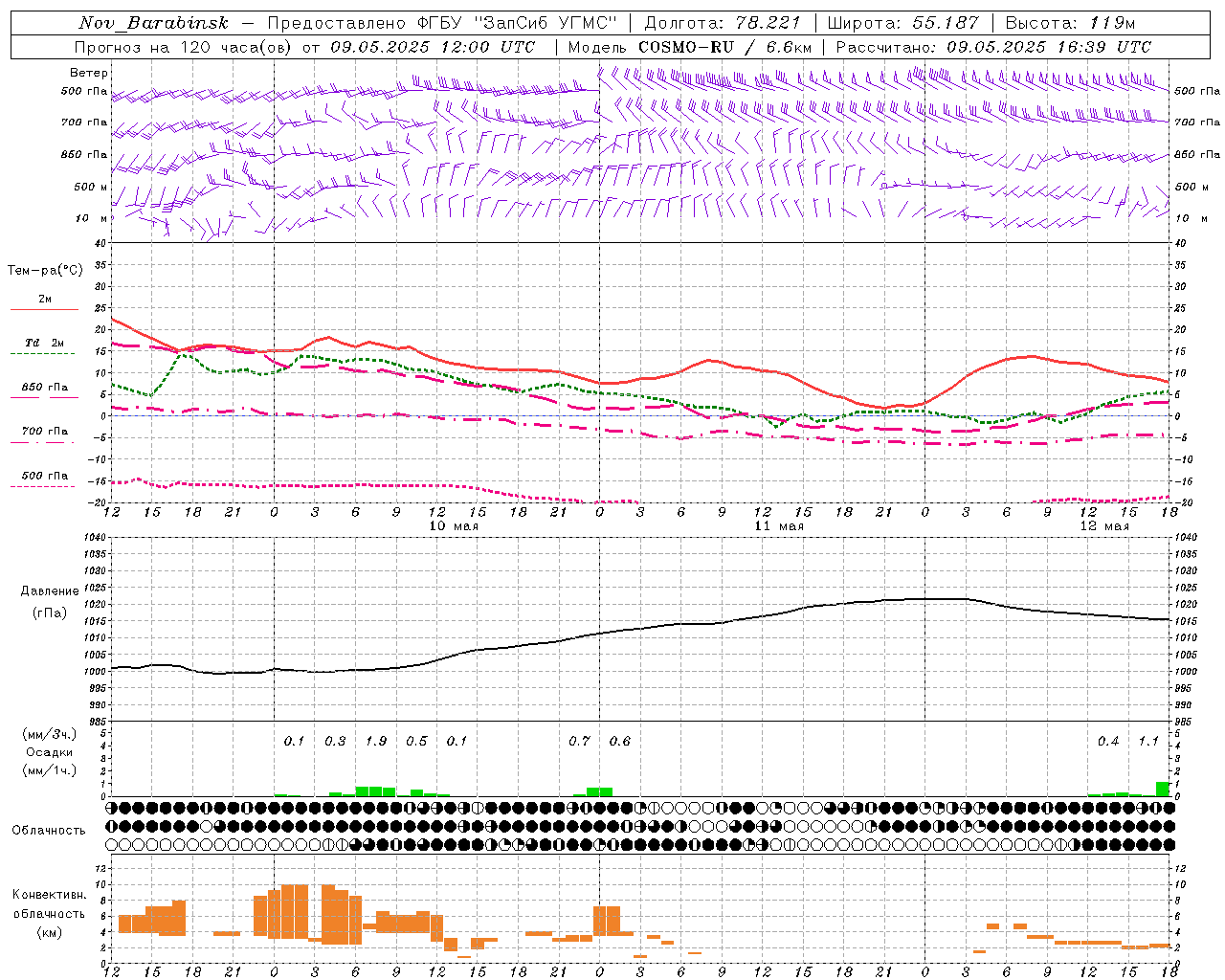Click the 500 м wind level label on left

[91, 187]
